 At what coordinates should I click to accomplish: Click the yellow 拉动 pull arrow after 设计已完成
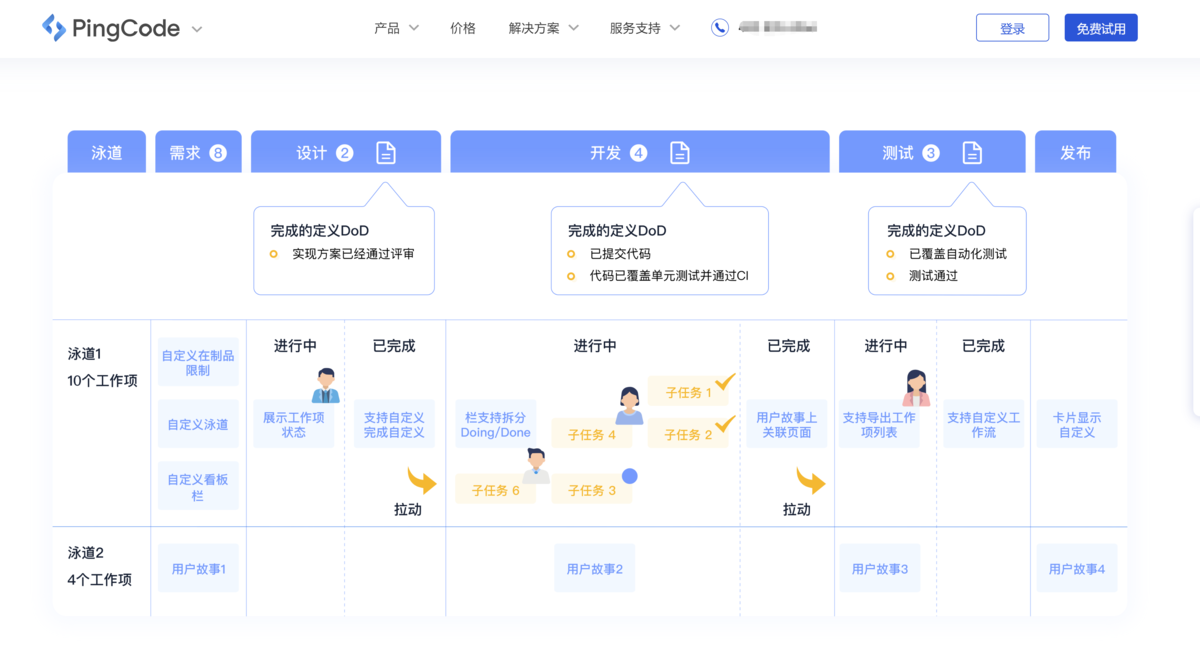(x=420, y=483)
